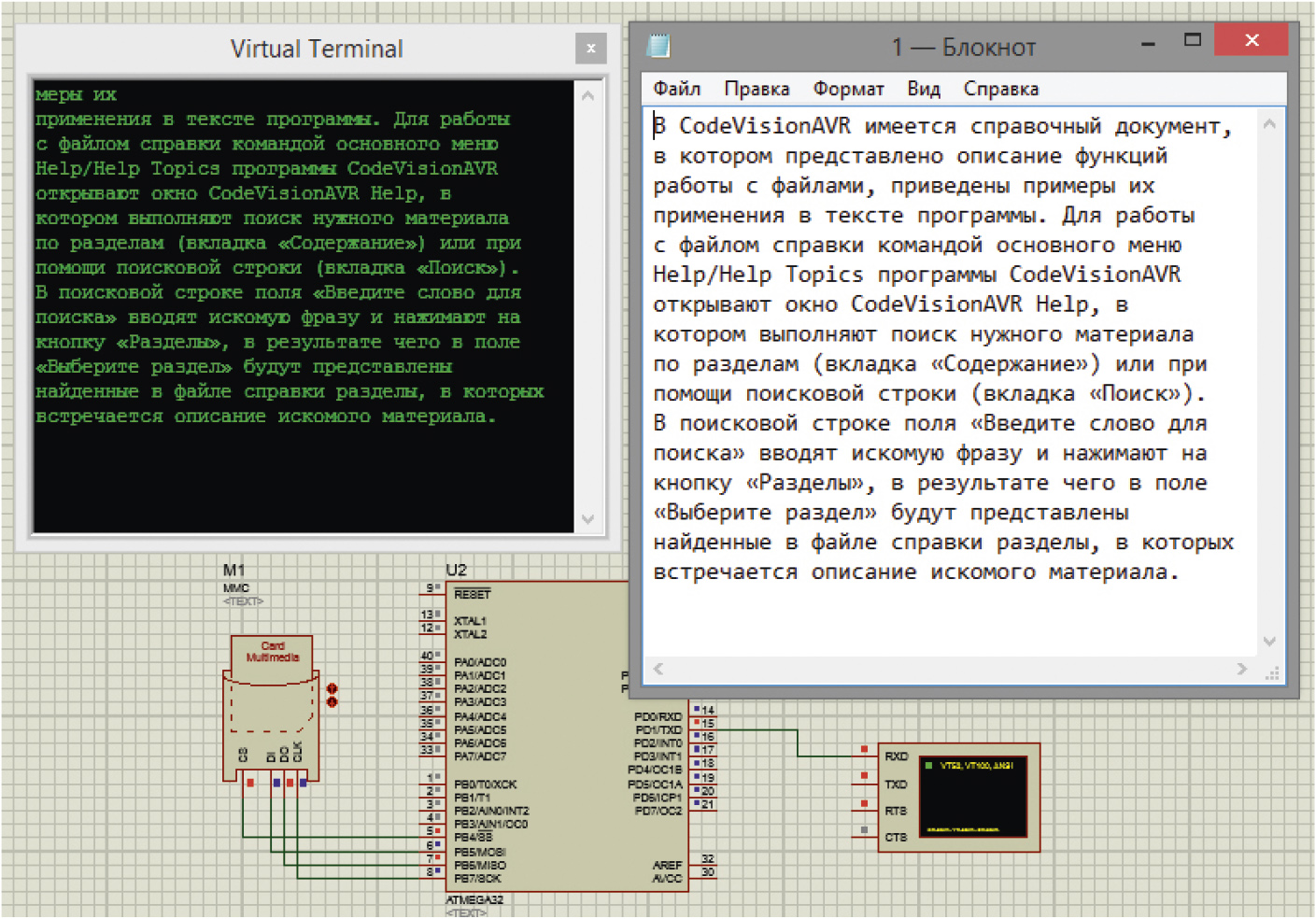Click the PB5/MOSI pin label on U2
The height and width of the screenshot is (919, 1316).
click(480, 852)
